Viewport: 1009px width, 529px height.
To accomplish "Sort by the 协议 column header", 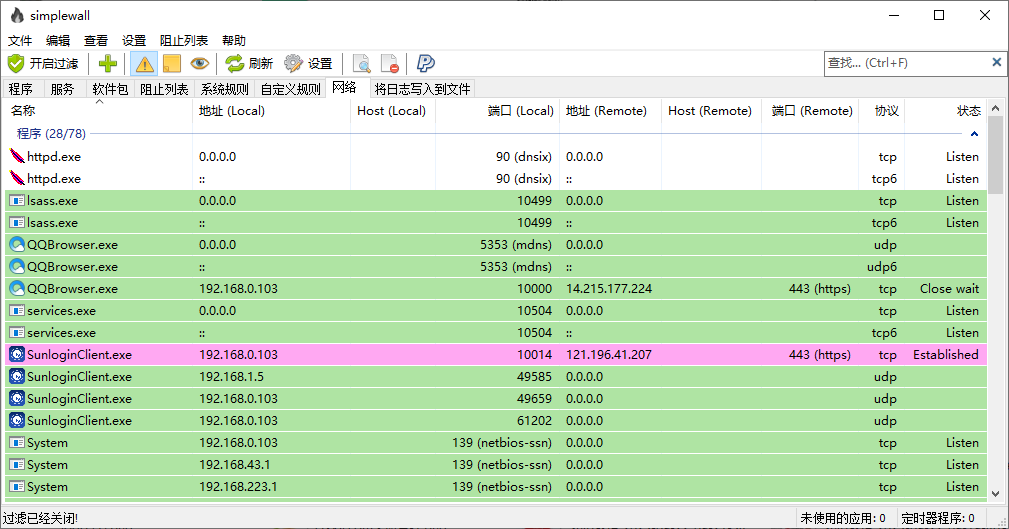I will [x=886, y=111].
